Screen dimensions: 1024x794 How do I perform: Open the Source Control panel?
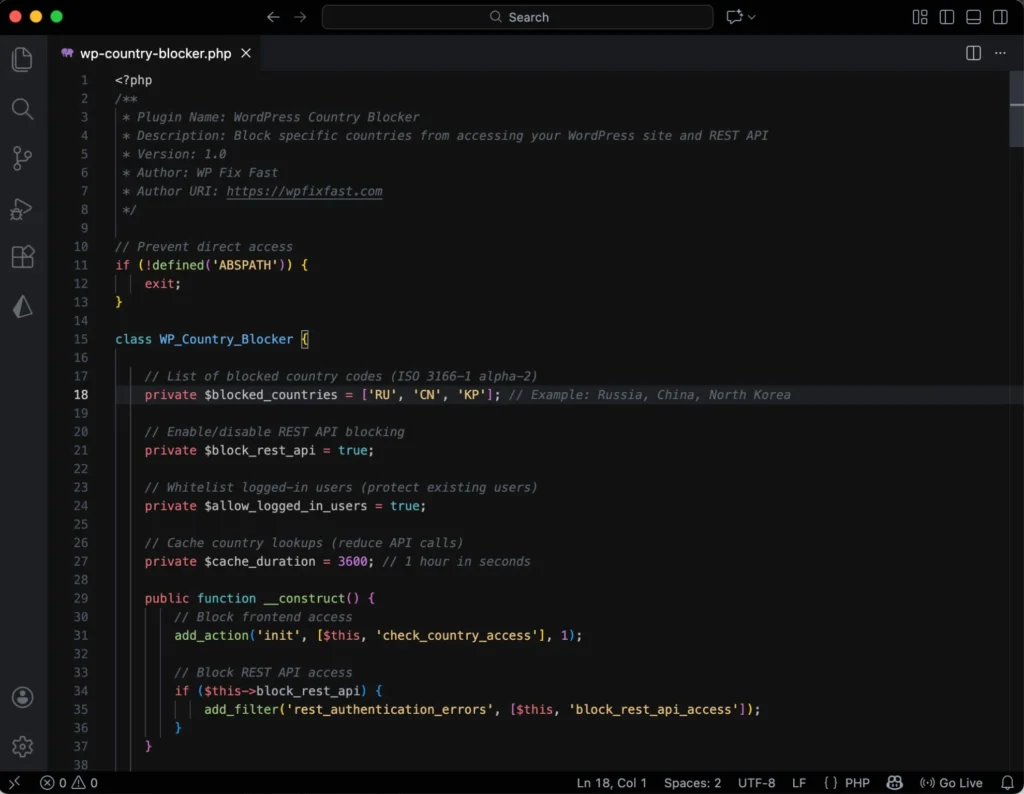pyautogui.click(x=22, y=159)
